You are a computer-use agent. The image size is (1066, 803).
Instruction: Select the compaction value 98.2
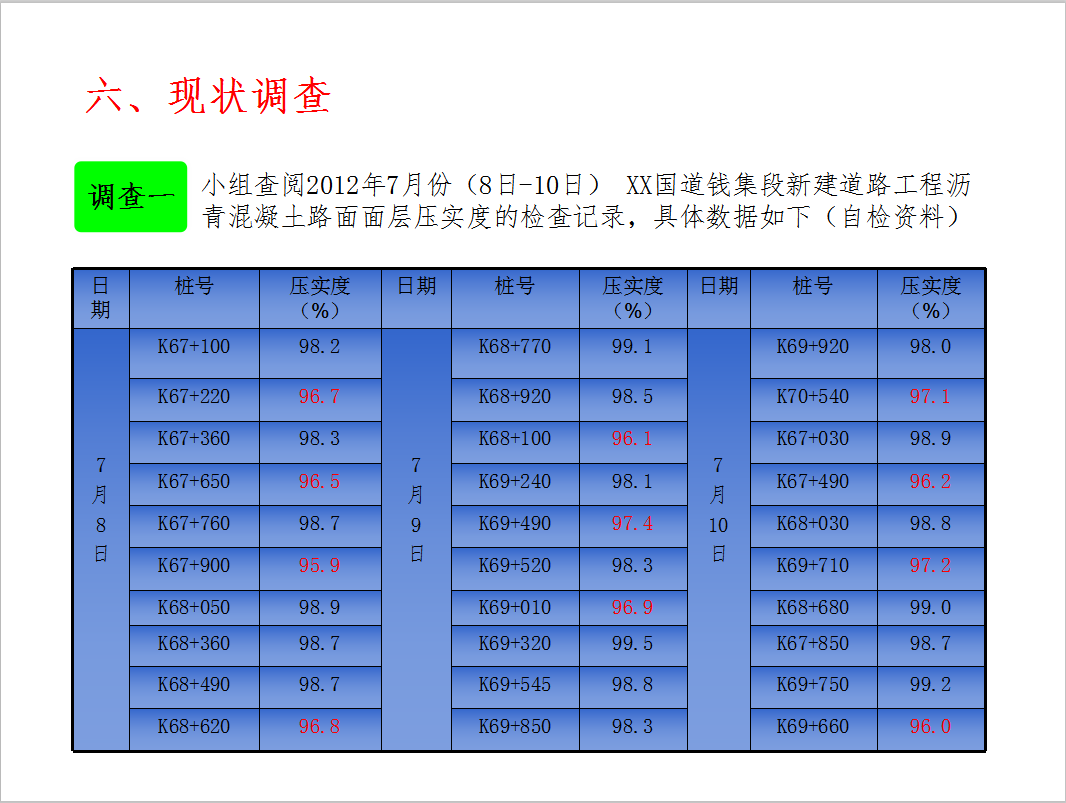[320, 347]
